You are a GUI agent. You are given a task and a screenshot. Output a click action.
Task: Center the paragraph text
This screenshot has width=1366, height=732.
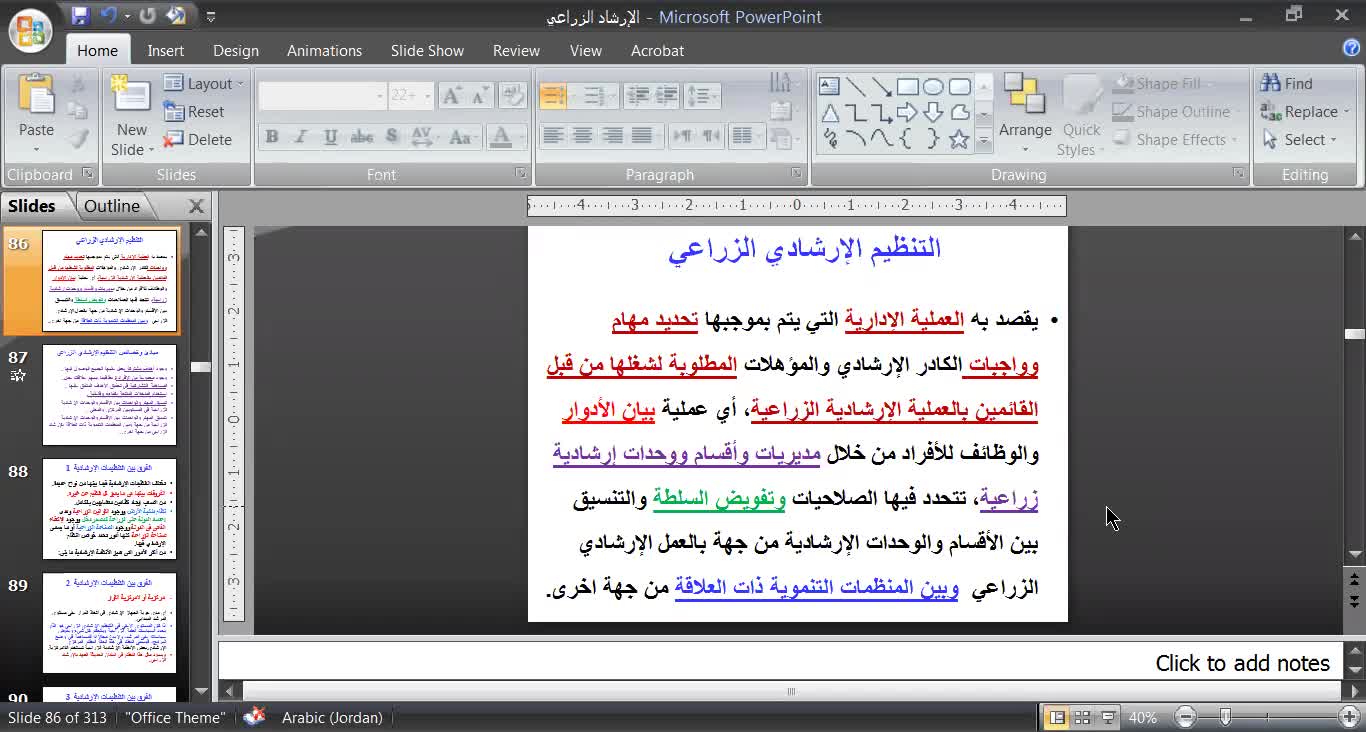[583, 136]
